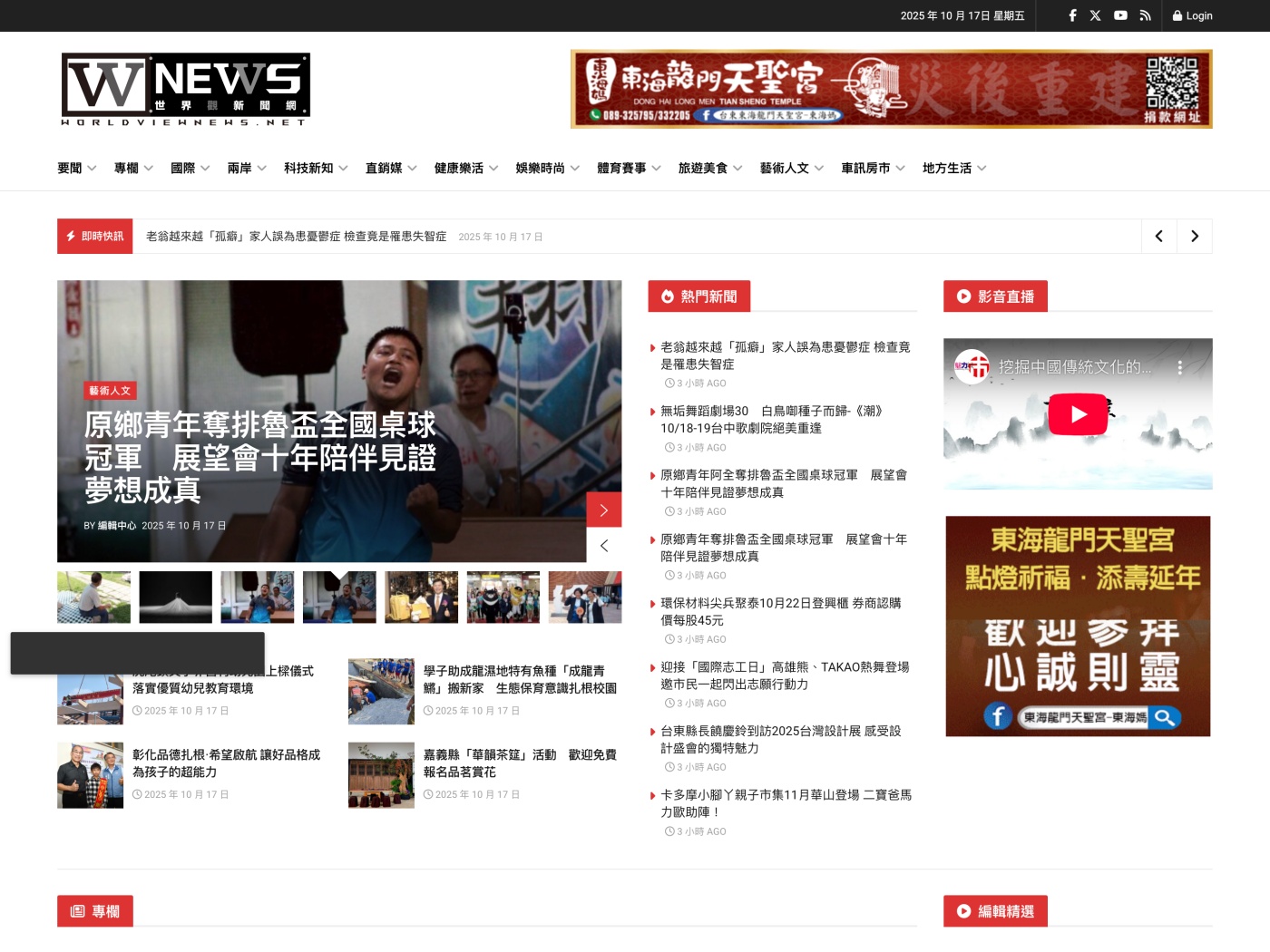The width and height of the screenshot is (1270, 952).
Task: Advance featured slider with red arrow
Action: tap(604, 510)
